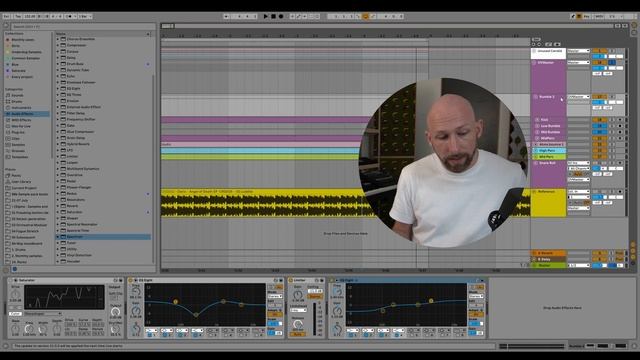Select Utility in the effects list

click(x=71, y=249)
